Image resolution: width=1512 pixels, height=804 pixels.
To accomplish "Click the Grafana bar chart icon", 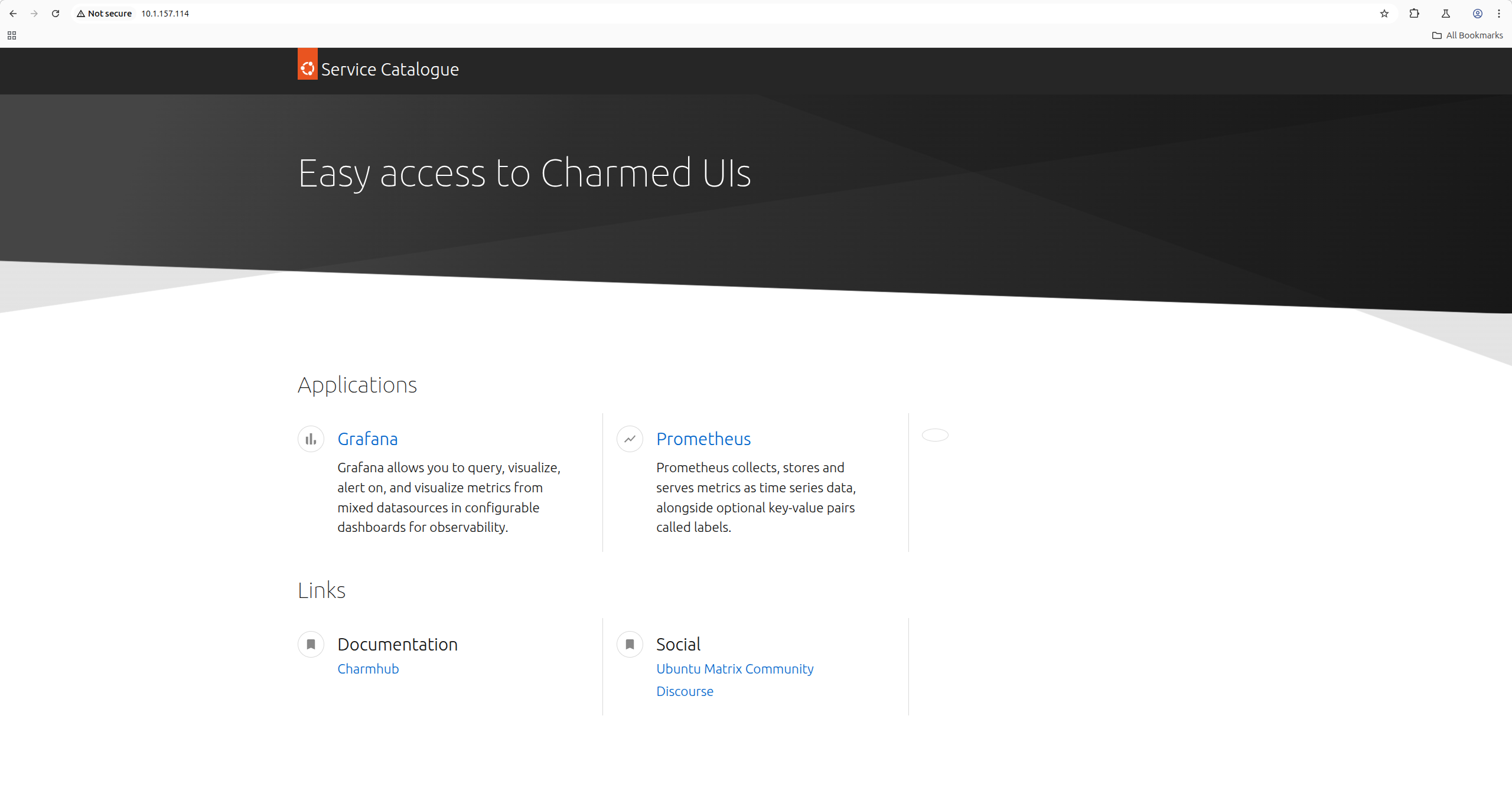I will pyautogui.click(x=311, y=439).
